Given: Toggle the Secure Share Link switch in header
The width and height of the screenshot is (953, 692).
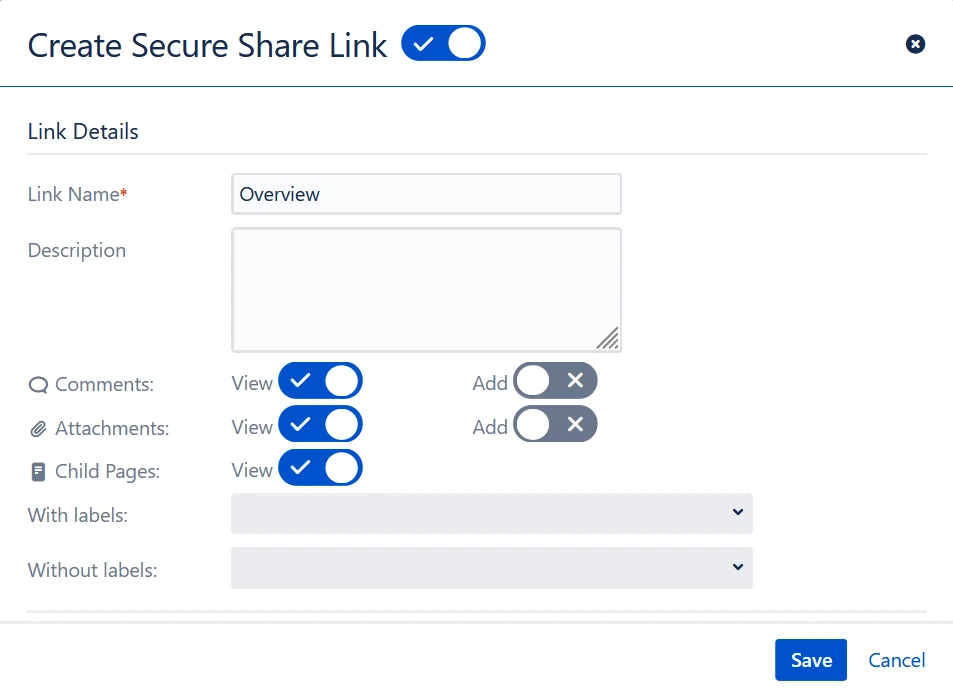Looking at the screenshot, I should point(443,44).
